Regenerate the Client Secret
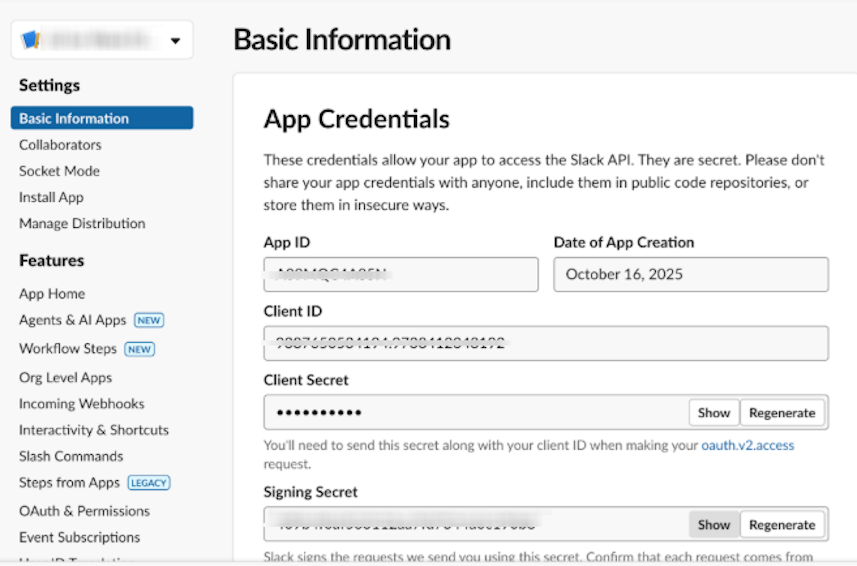 click(x=782, y=412)
